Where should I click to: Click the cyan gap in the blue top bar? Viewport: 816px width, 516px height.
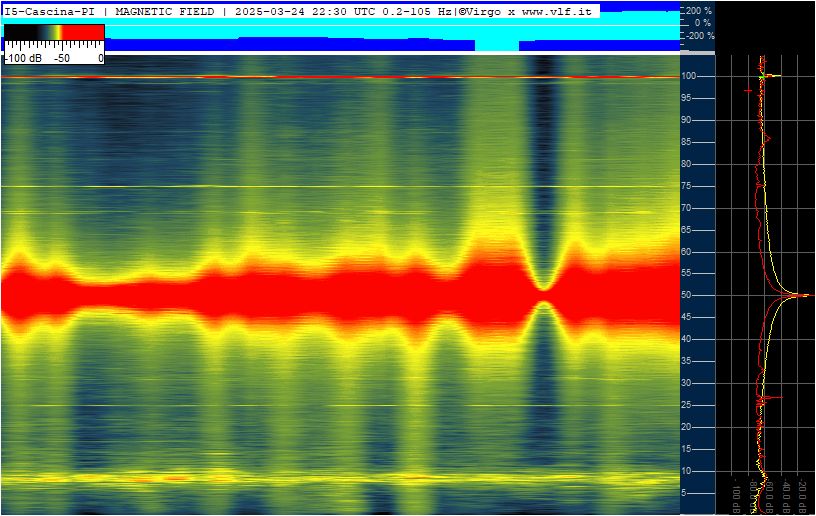tap(497, 45)
